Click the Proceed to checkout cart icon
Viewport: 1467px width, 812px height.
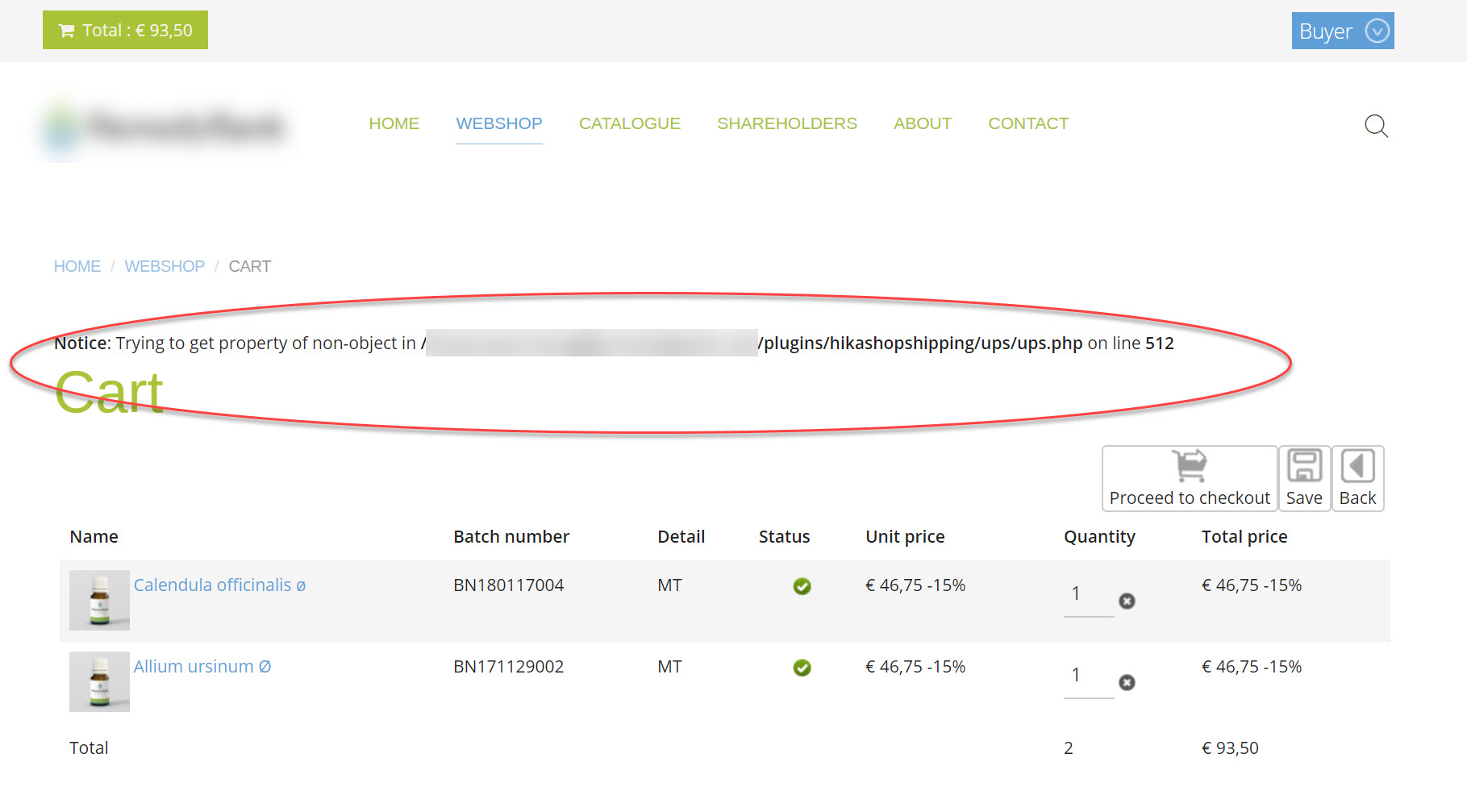coord(1190,466)
